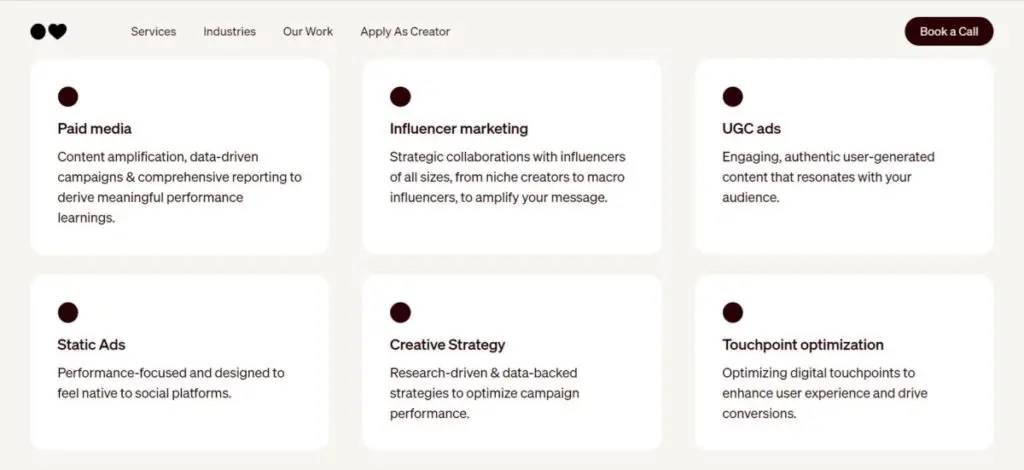Click the dot icon above Creative Strategy
The image size is (1024, 470).
pos(400,313)
